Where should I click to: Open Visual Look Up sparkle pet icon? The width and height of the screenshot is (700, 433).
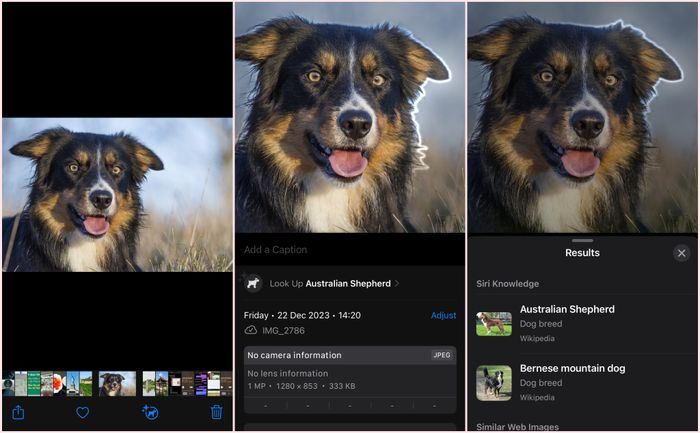tap(150, 412)
